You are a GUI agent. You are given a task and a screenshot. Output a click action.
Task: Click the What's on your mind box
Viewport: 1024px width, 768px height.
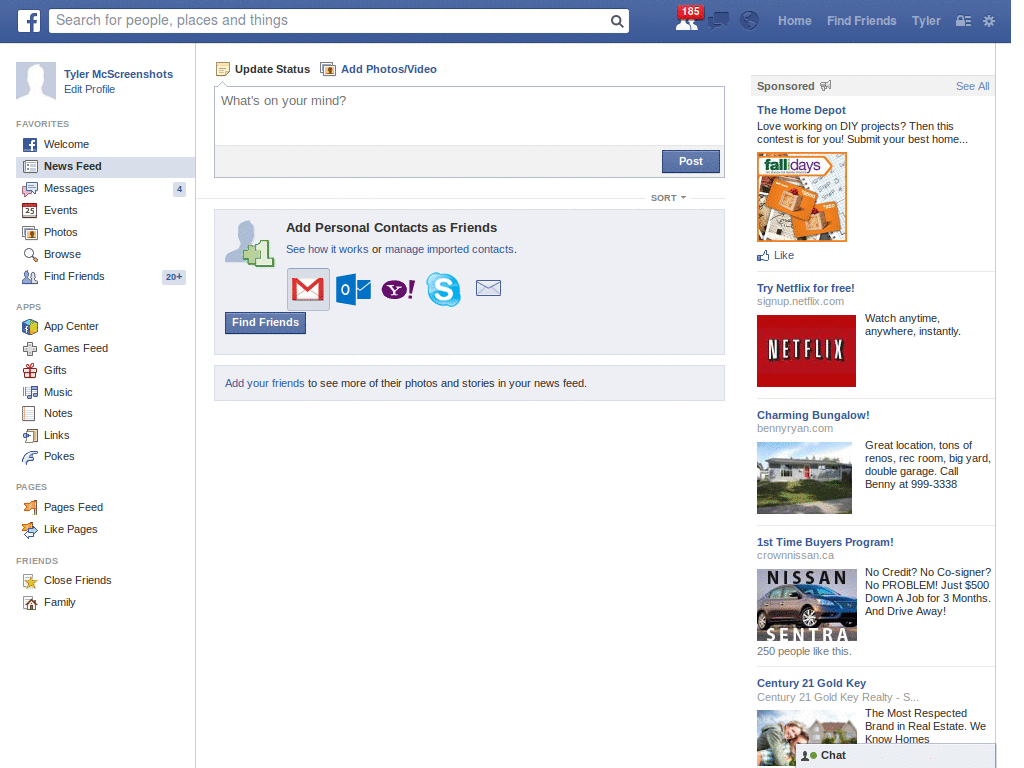pos(469,116)
